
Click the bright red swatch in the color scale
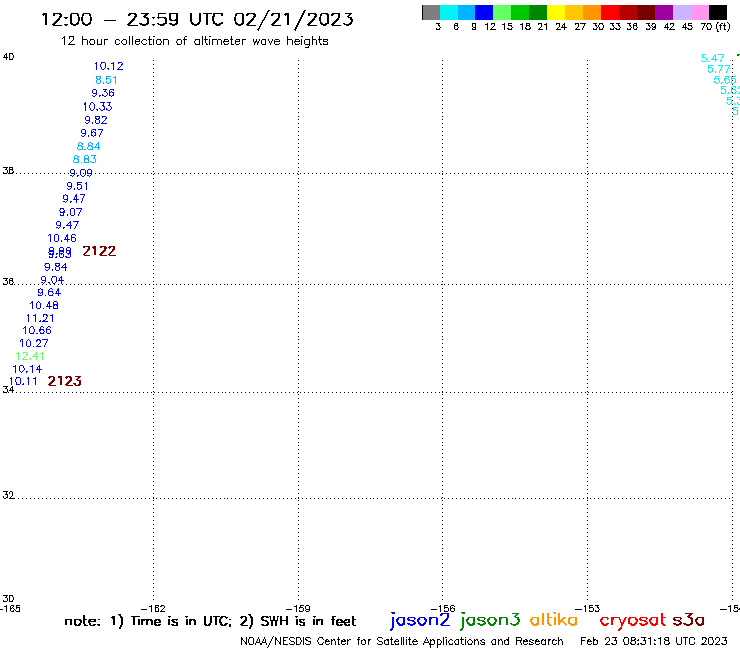(x=610, y=12)
